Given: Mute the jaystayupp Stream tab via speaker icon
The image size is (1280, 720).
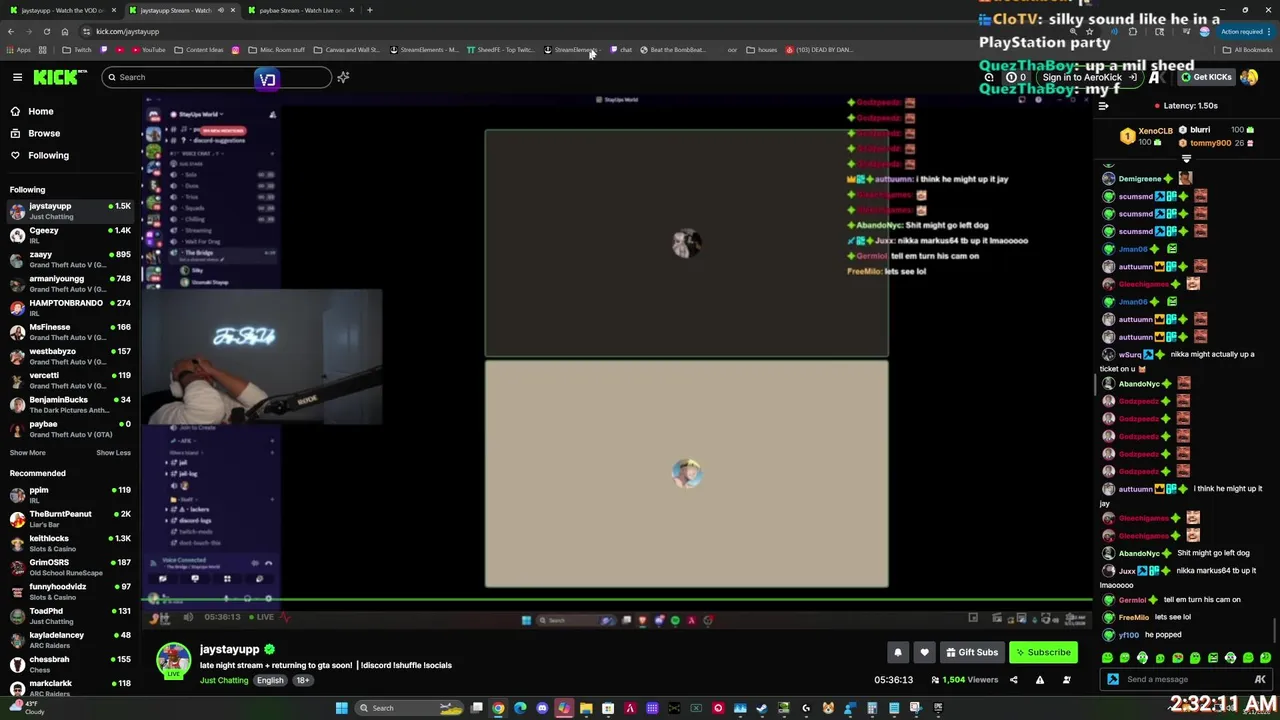Looking at the screenshot, I should tap(220, 10).
